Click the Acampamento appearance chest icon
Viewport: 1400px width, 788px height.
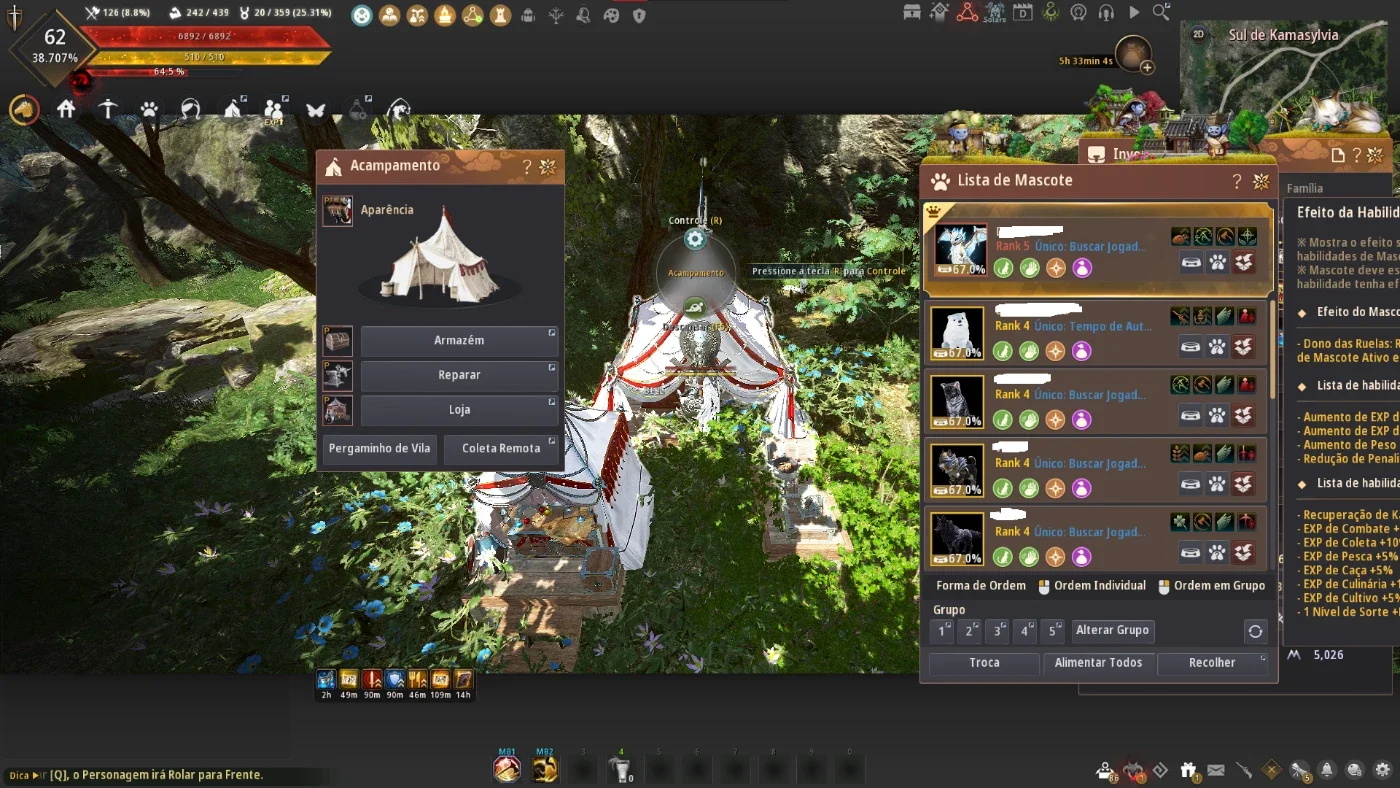click(x=337, y=211)
